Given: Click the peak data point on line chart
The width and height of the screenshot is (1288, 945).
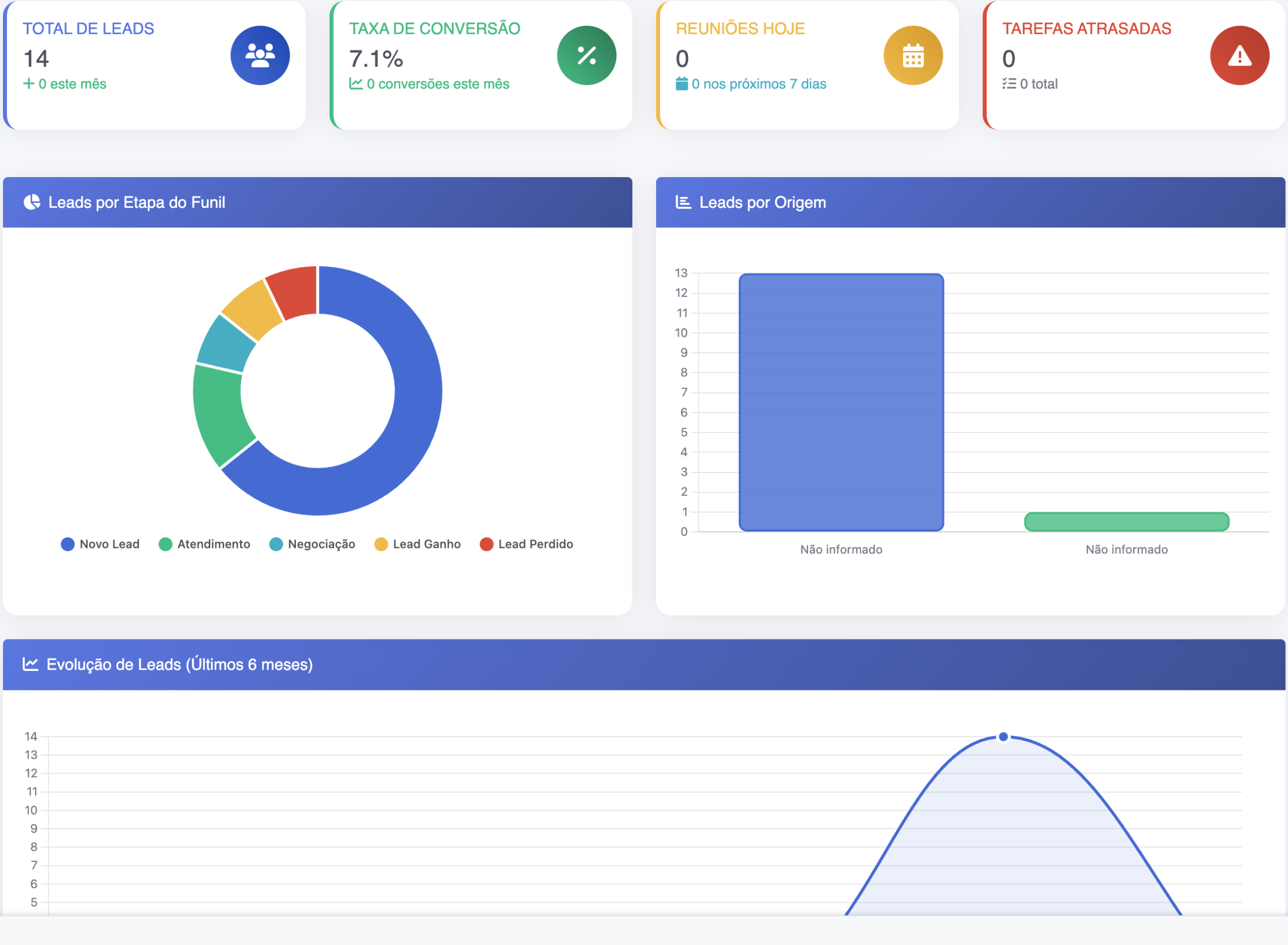Looking at the screenshot, I should point(1003,737).
